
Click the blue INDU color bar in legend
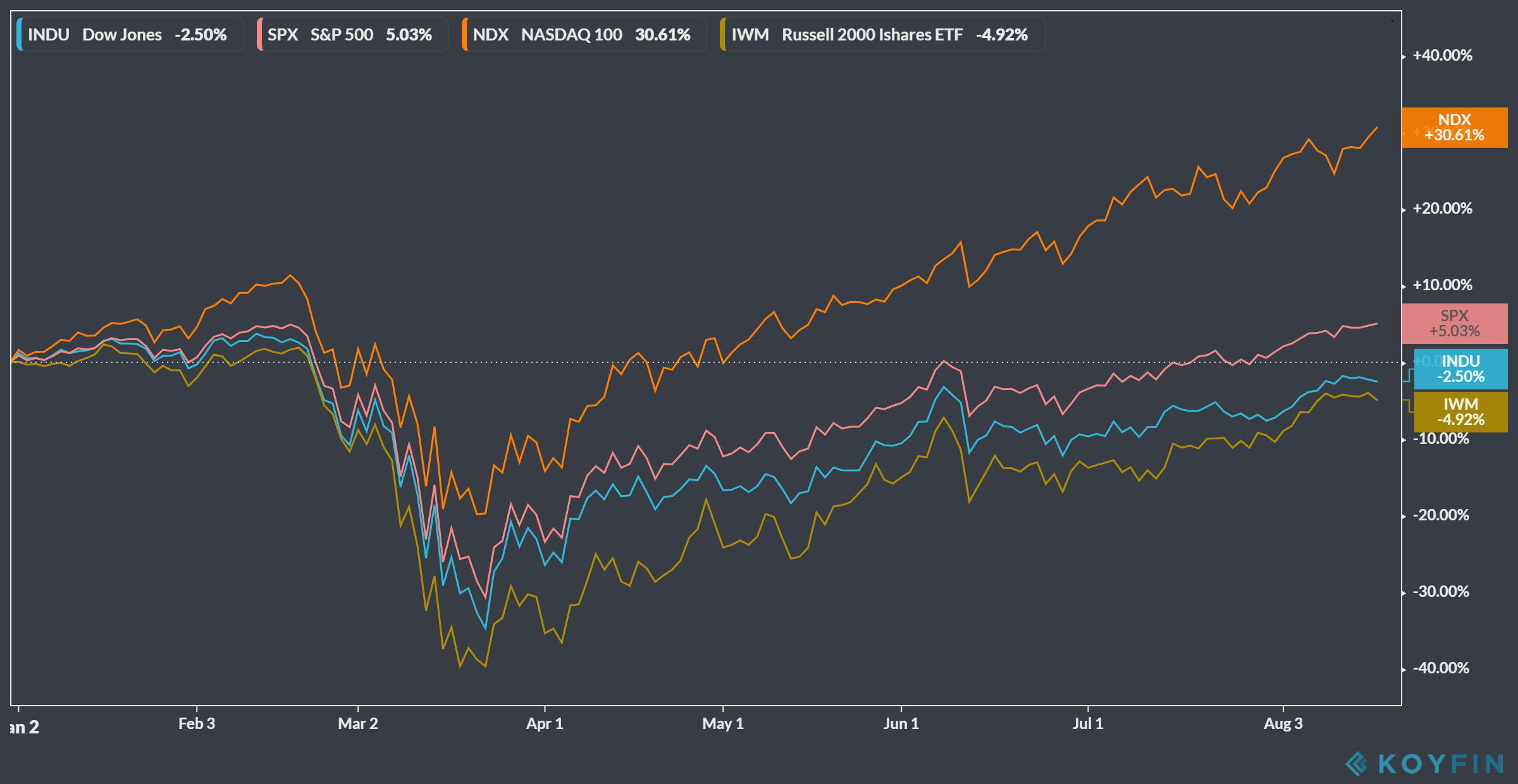pos(20,35)
